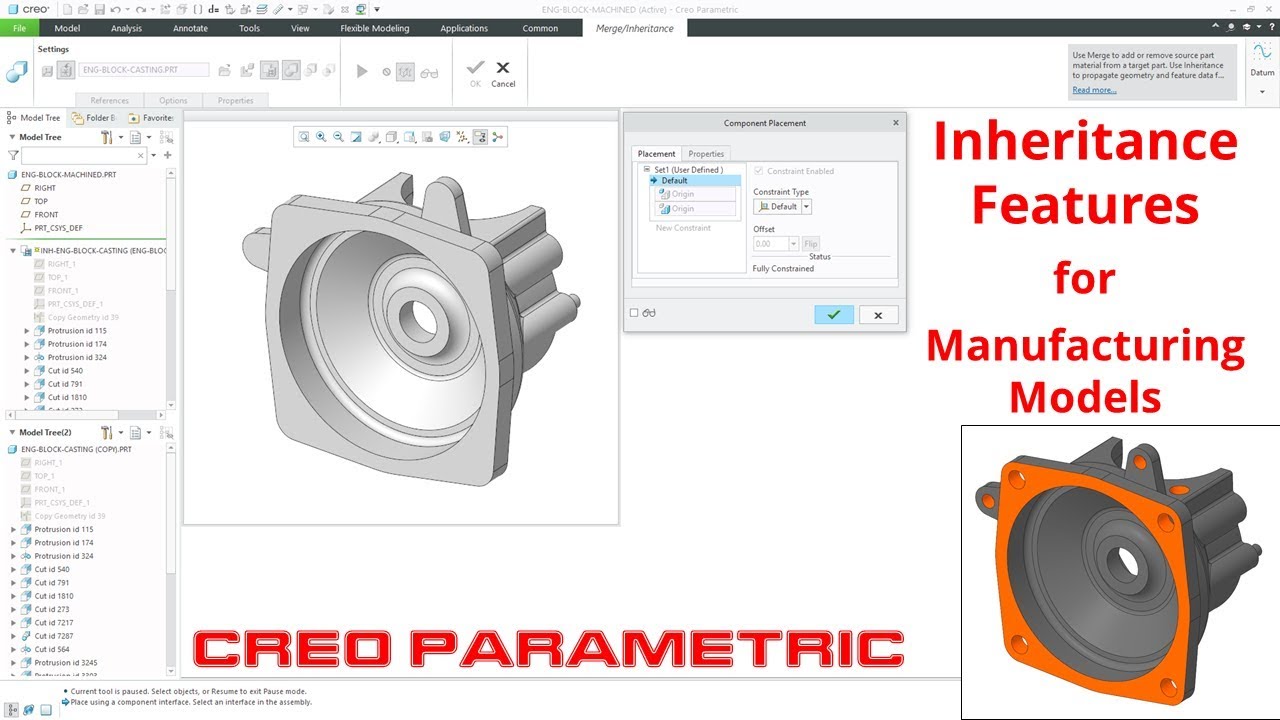Screen dimensions: 1280x720
Task: Switch to the Folder Browser navigator tab
Action: coord(94,118)
